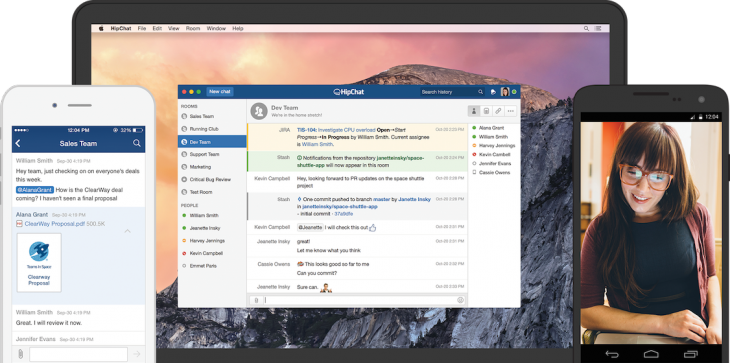Viewport: 730px width, 363px height.
Task: Open the 37a9dfe commit hash link
Action: [344, 214]
